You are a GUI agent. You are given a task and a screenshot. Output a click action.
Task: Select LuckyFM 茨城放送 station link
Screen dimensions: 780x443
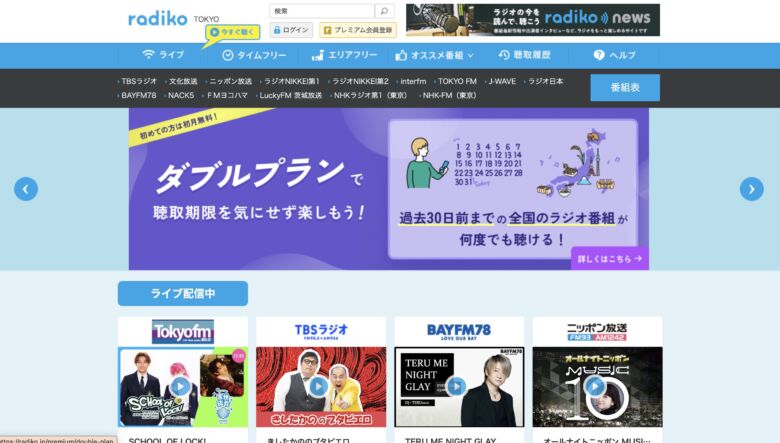tap(291, 95)
